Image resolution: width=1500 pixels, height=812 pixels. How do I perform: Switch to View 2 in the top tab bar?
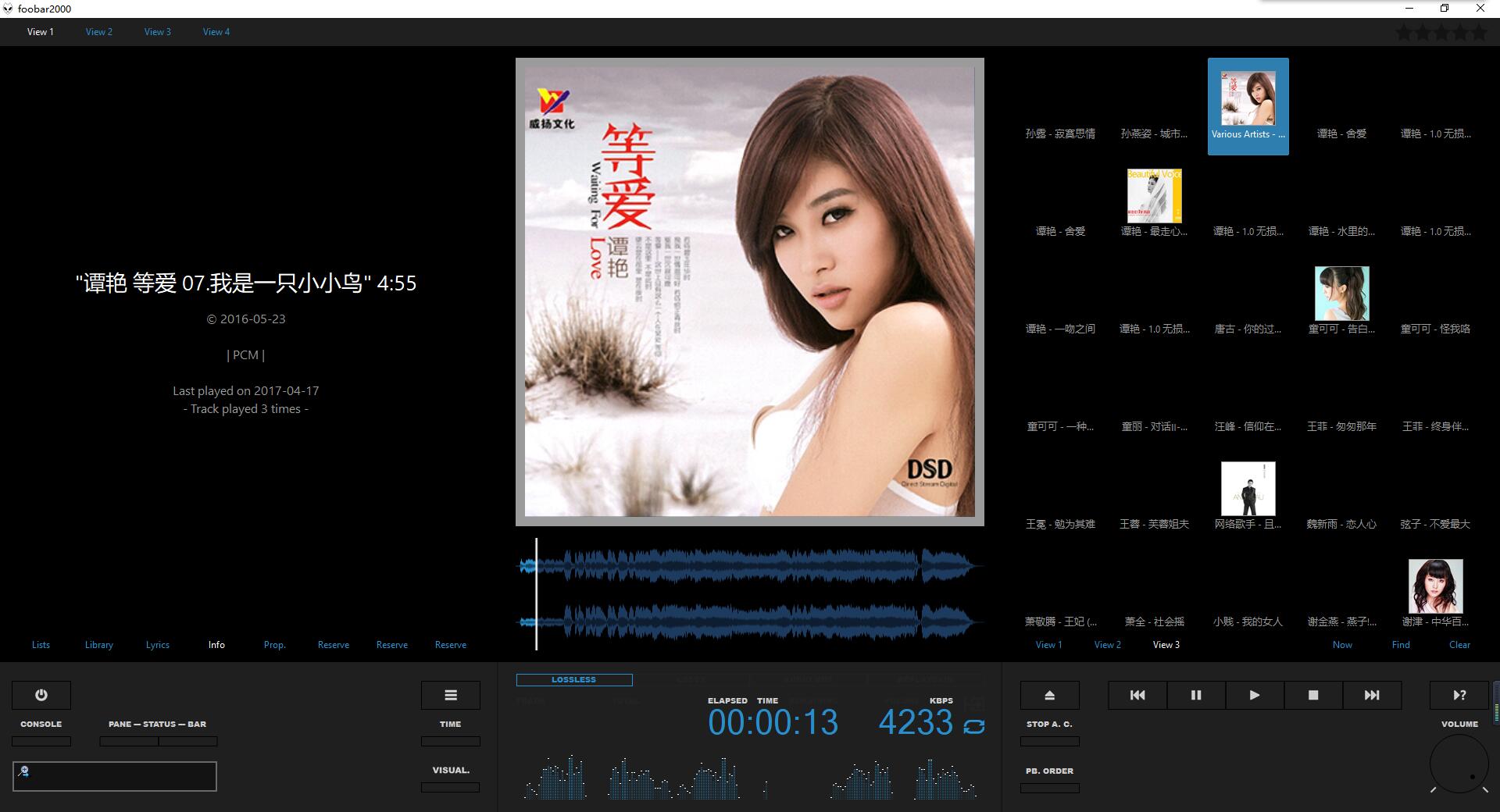[x=99, y=32]
